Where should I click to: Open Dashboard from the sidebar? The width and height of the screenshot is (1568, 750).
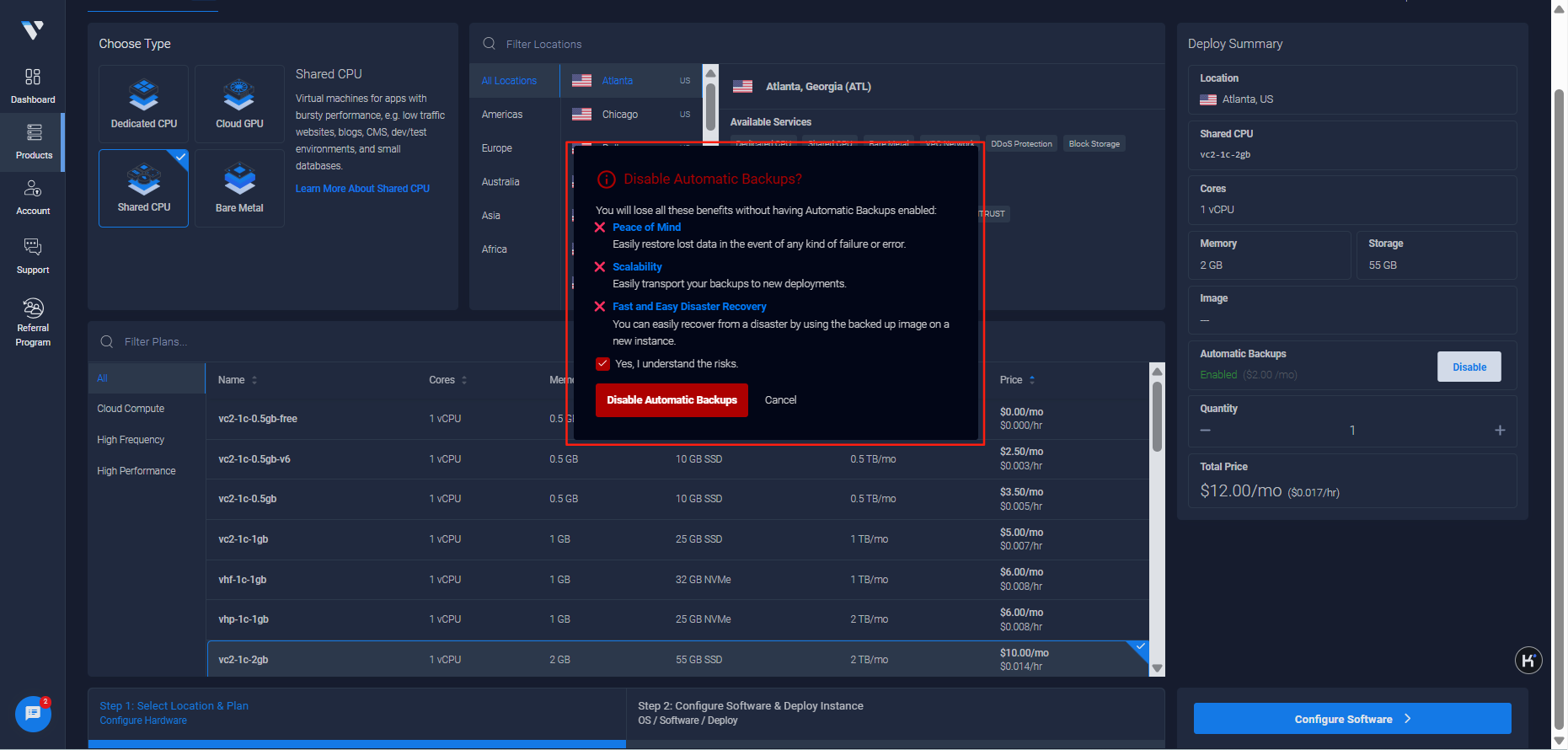tap(33, 86)
